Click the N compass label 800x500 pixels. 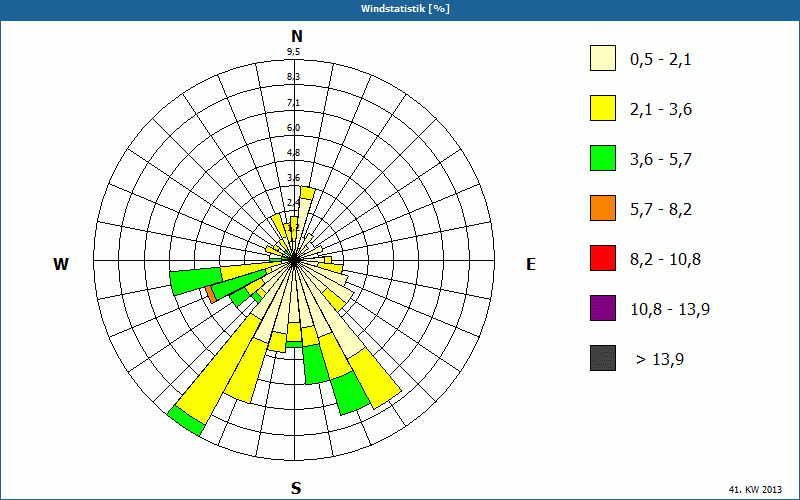click(296, 36)
